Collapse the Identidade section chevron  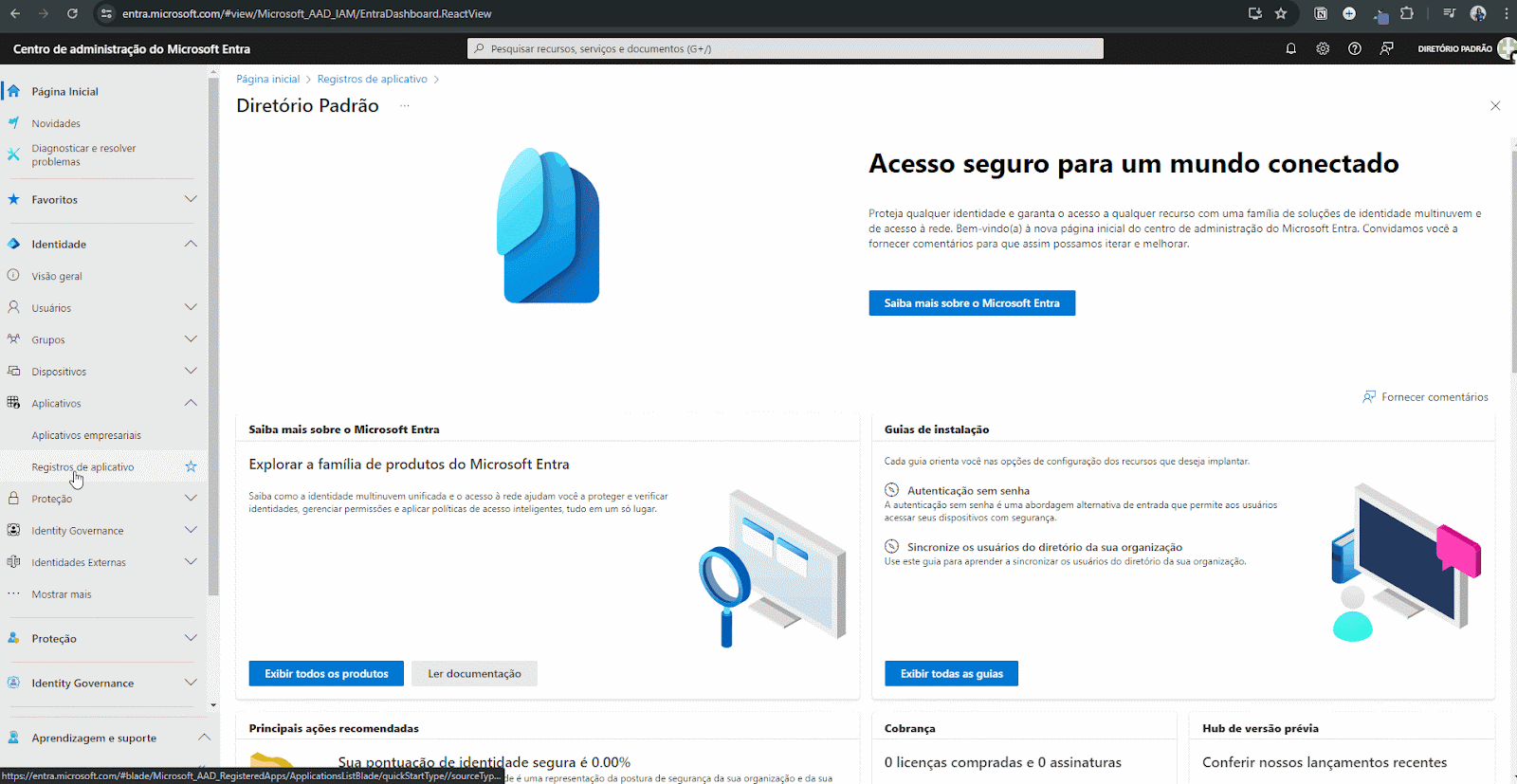[191, 244]
